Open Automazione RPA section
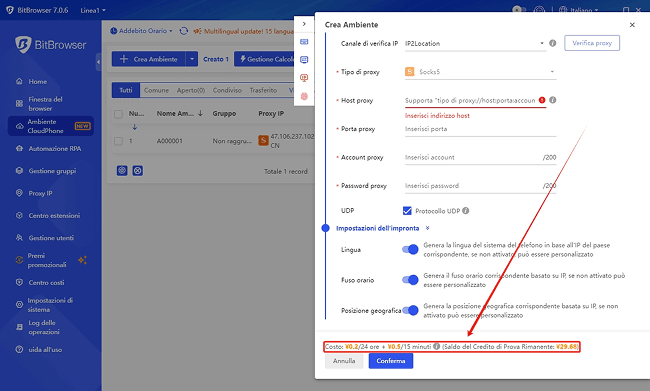650x391 pixels. pyautogui.click(x=54, y=148)
